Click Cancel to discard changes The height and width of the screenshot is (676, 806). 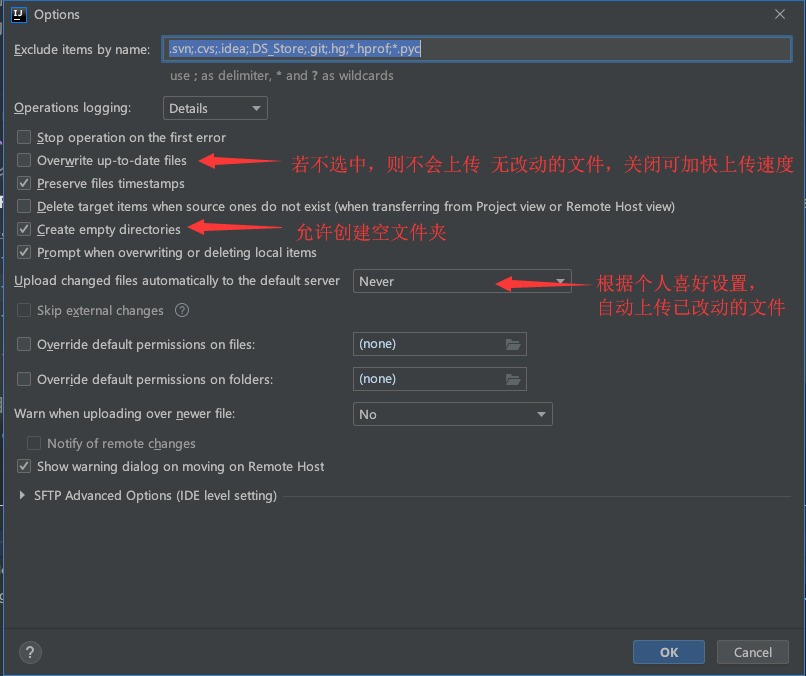(x=753, y=652)
